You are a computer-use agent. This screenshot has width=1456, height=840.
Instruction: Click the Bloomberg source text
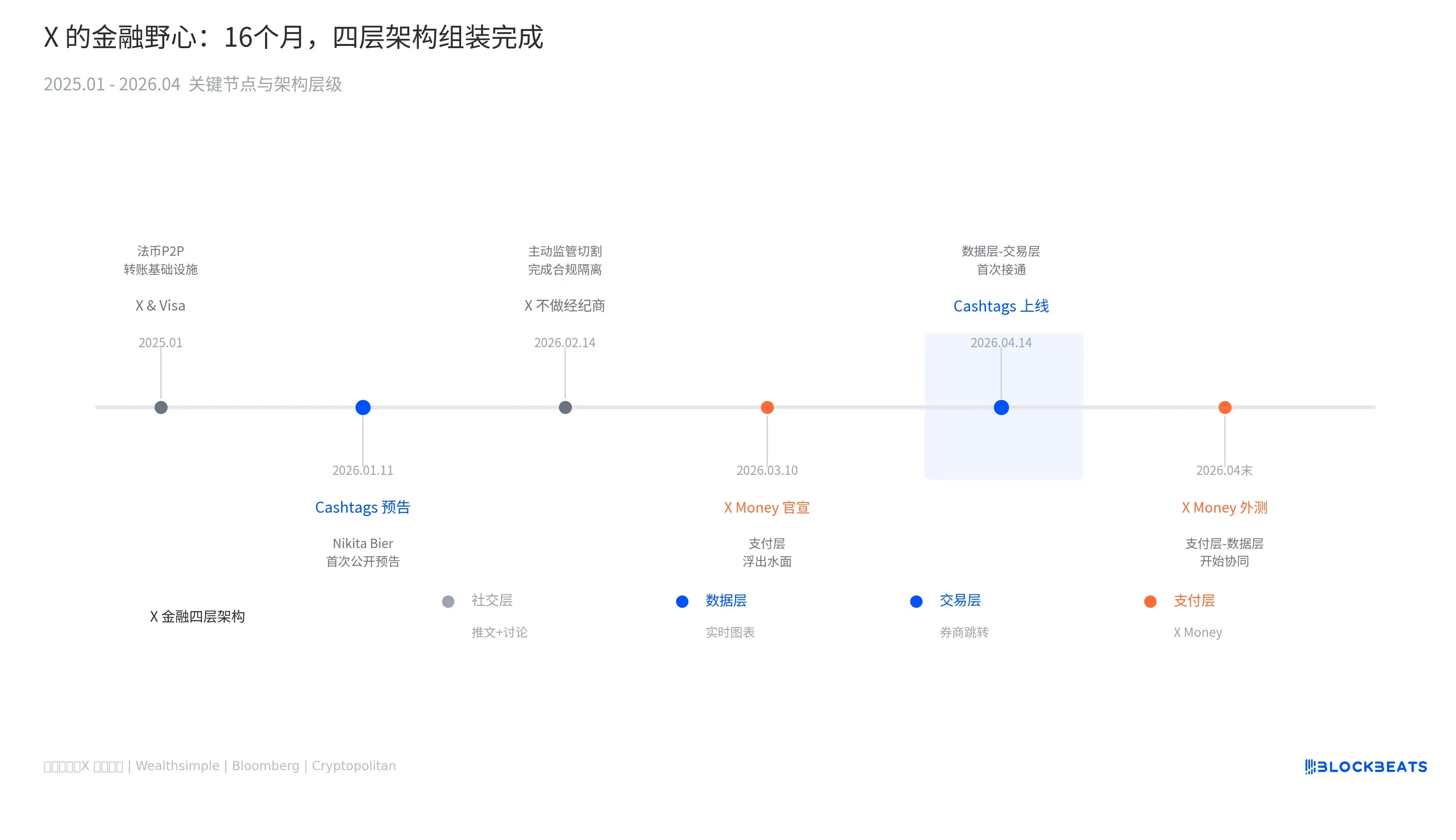tap(265, 766)
